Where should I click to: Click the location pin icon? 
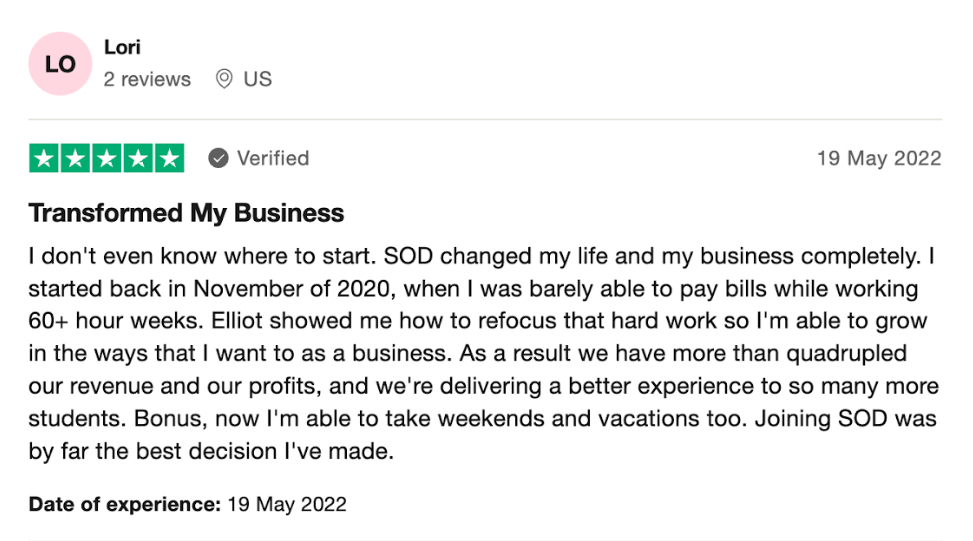pos(224,79)
